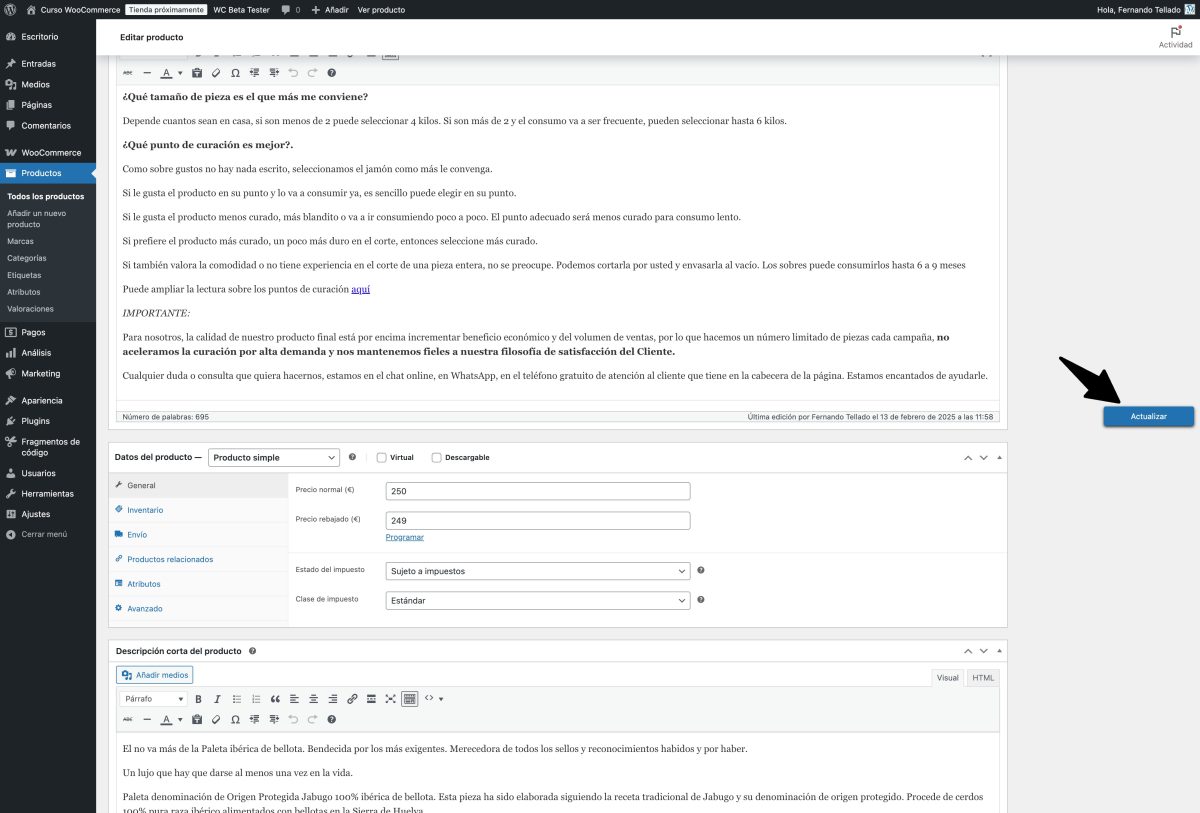Toggle bold formatting in the short description editor
Screen dimensions: 1200x813
tap(198, 699)
